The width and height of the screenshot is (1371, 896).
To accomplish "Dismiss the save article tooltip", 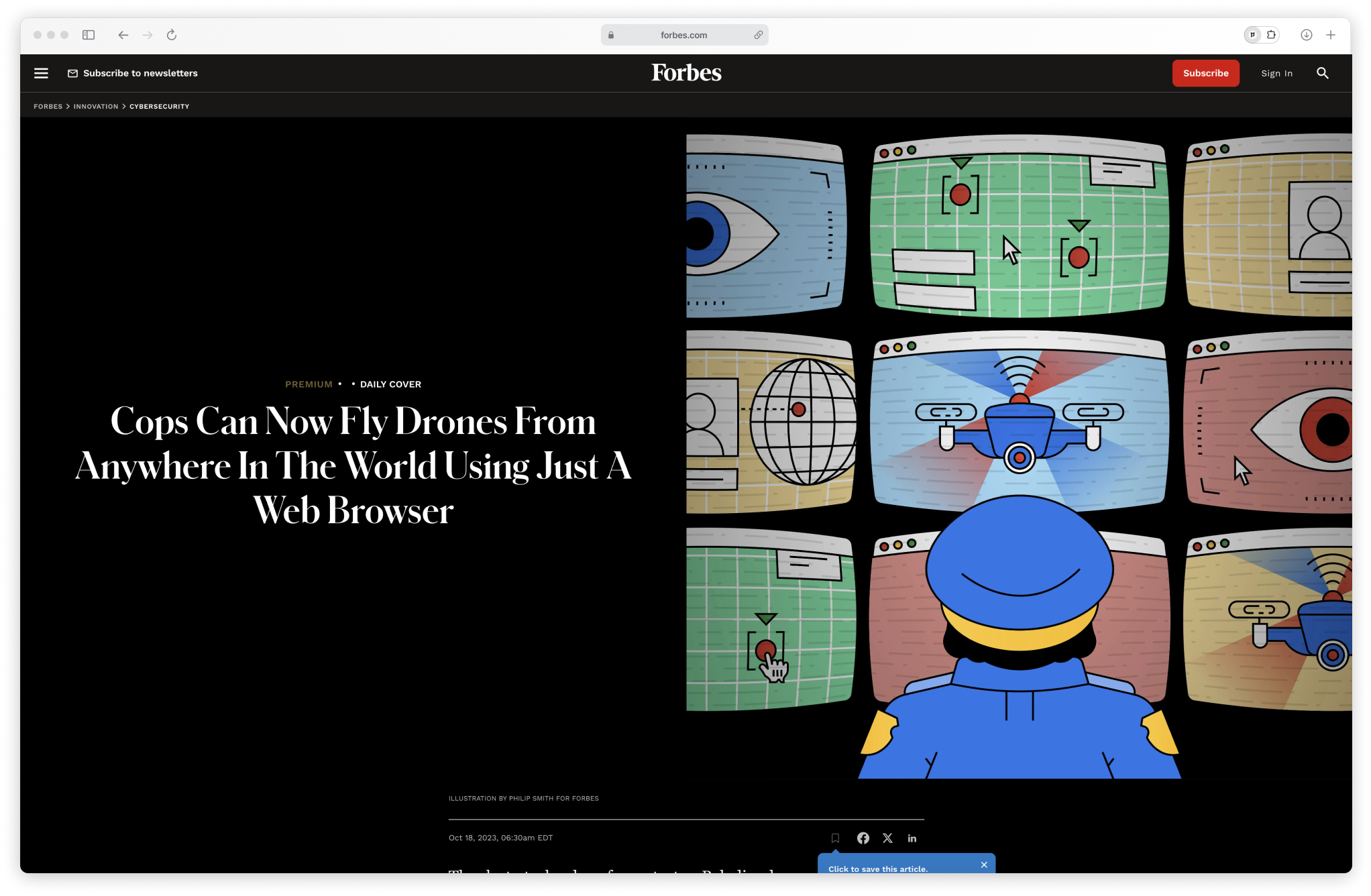I will [x=984, y=864].
